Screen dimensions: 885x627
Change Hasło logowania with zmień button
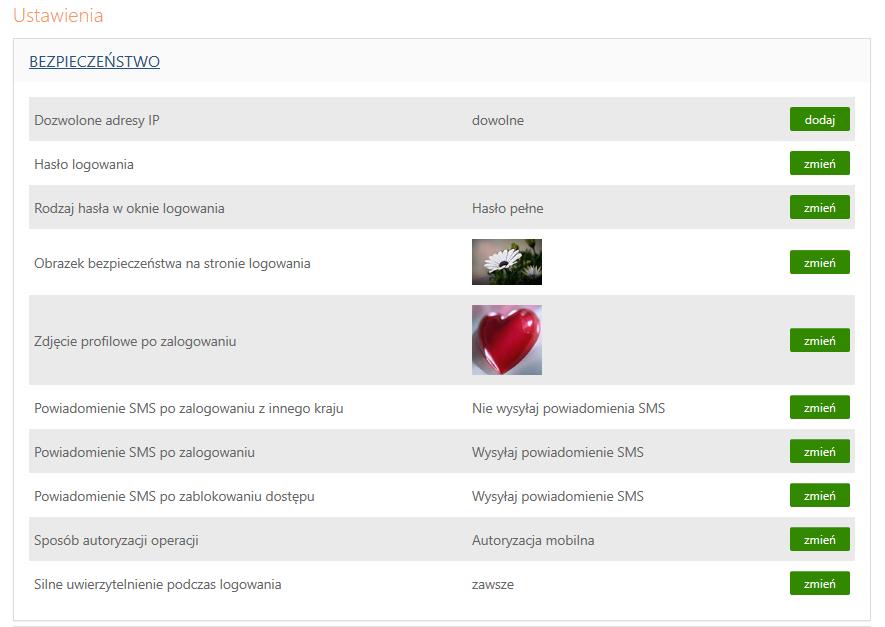[820, 163]
